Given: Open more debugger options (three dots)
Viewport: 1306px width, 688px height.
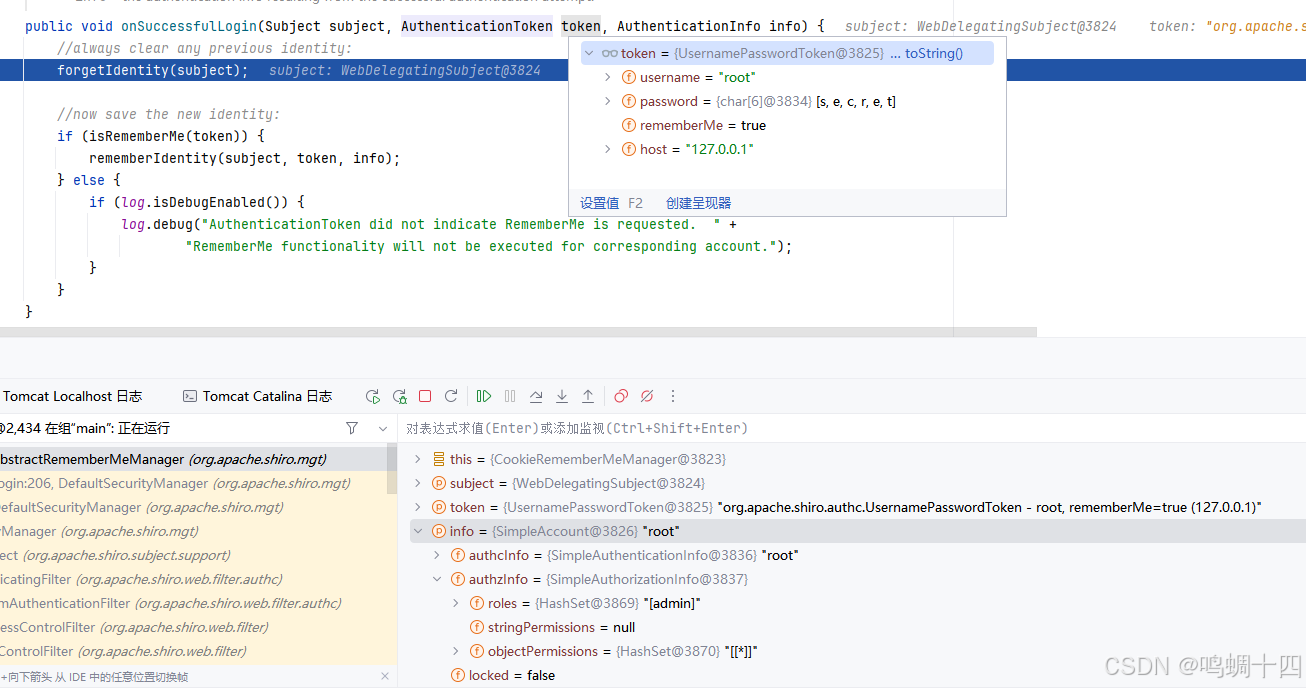Looking at the screenshot, I should click(x=673, y=396).
